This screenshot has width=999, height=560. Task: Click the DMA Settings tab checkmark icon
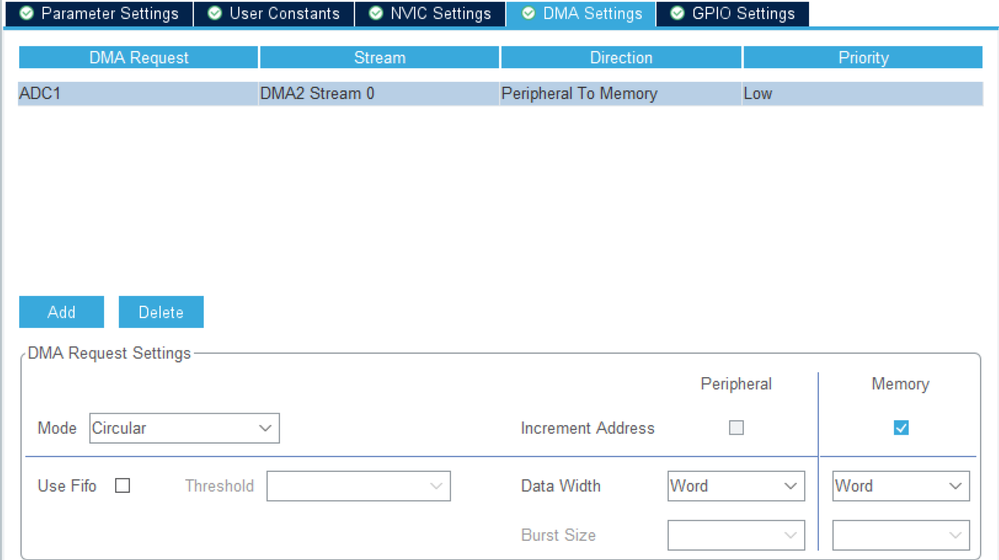pyautogui.click(x=528, y=13)
